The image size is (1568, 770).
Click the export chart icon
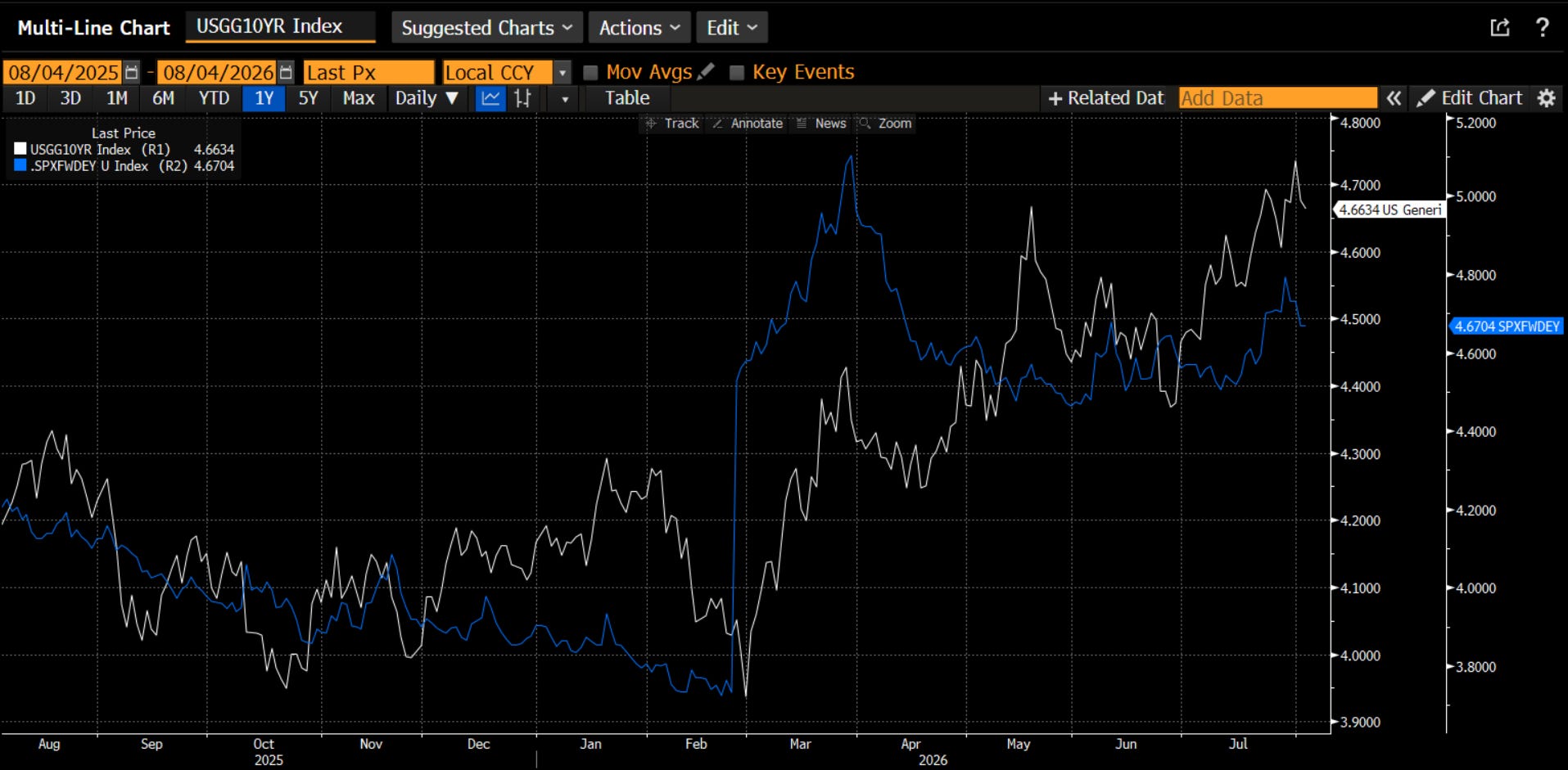pyautogui.click(x=1499, y=28)
